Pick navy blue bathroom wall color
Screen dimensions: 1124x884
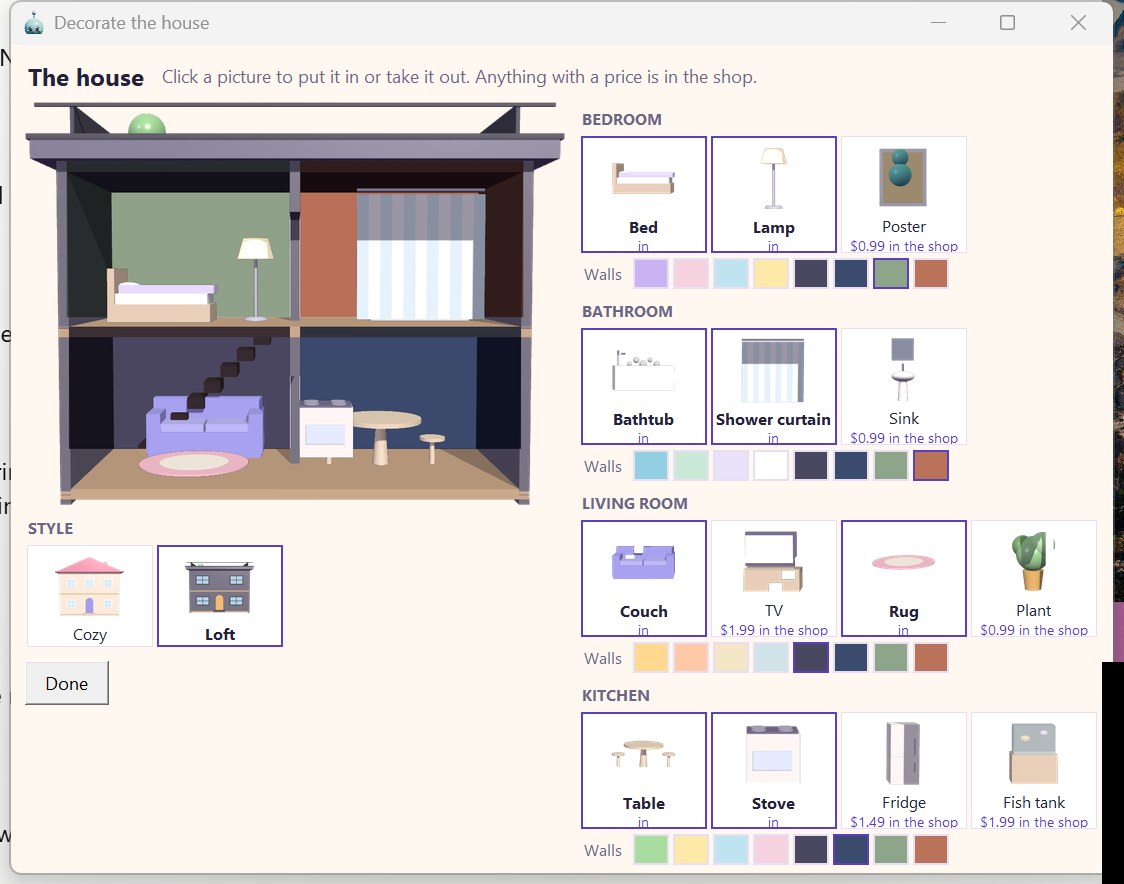(851, 466)
